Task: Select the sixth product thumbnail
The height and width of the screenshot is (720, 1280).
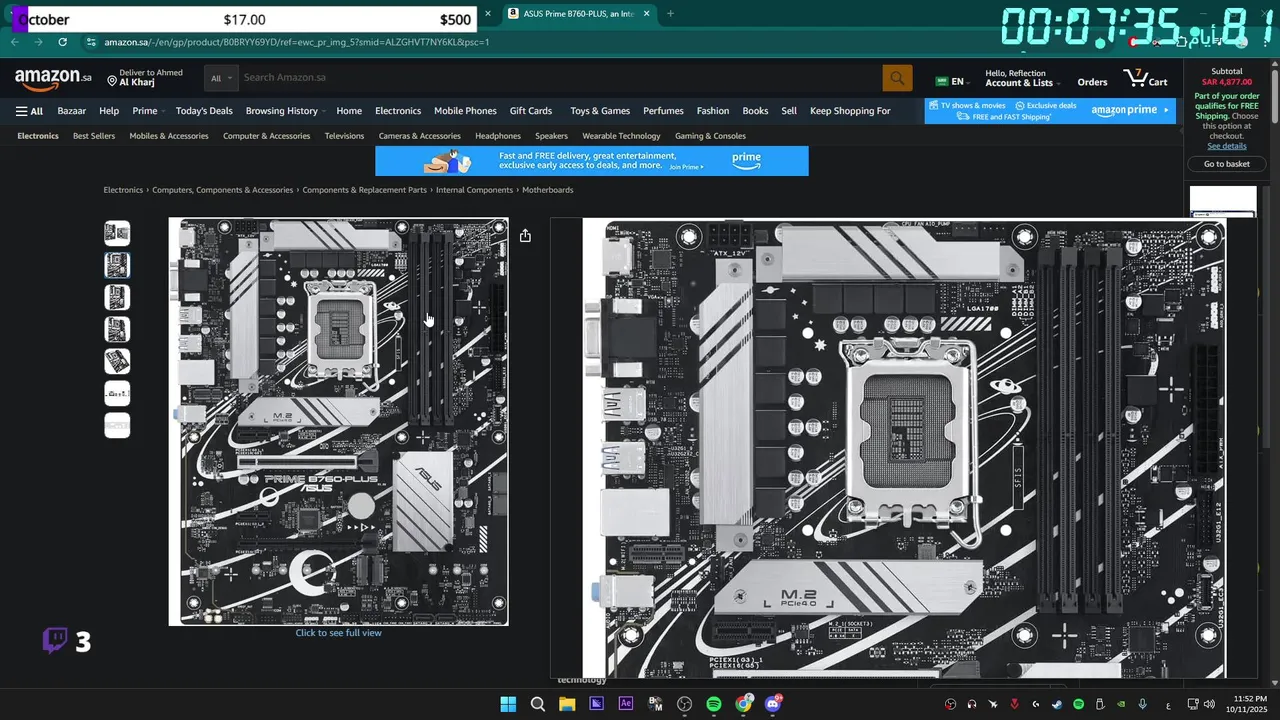Action: point(117,393)
